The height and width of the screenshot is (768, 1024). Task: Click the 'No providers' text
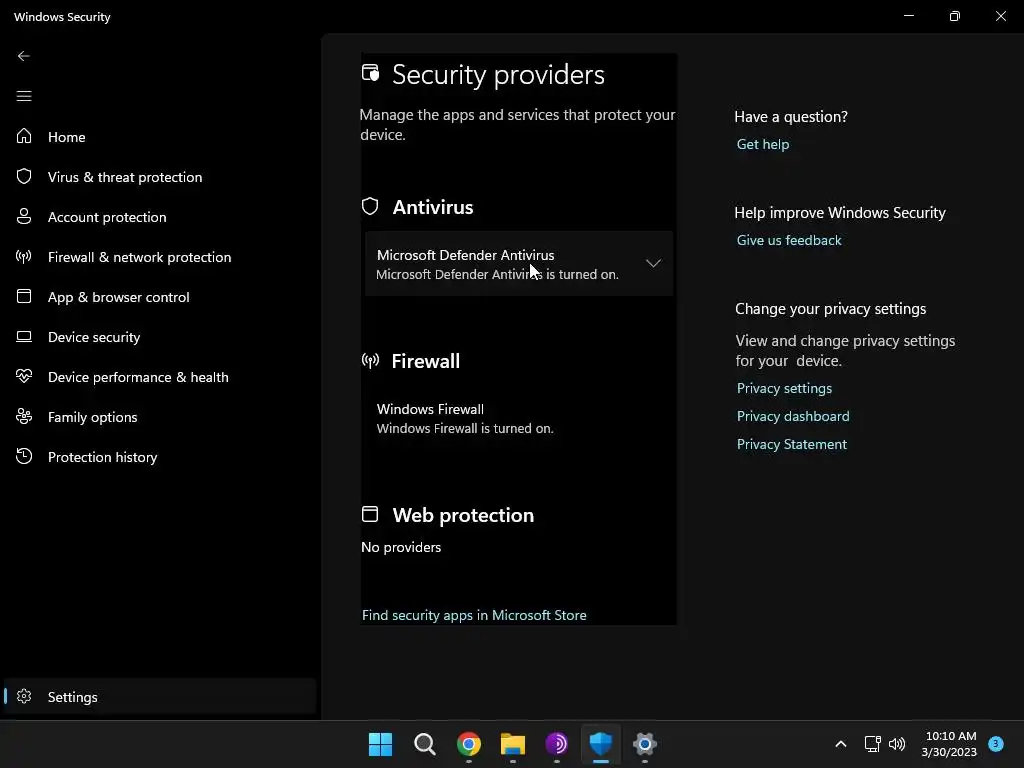pos(401,547)
